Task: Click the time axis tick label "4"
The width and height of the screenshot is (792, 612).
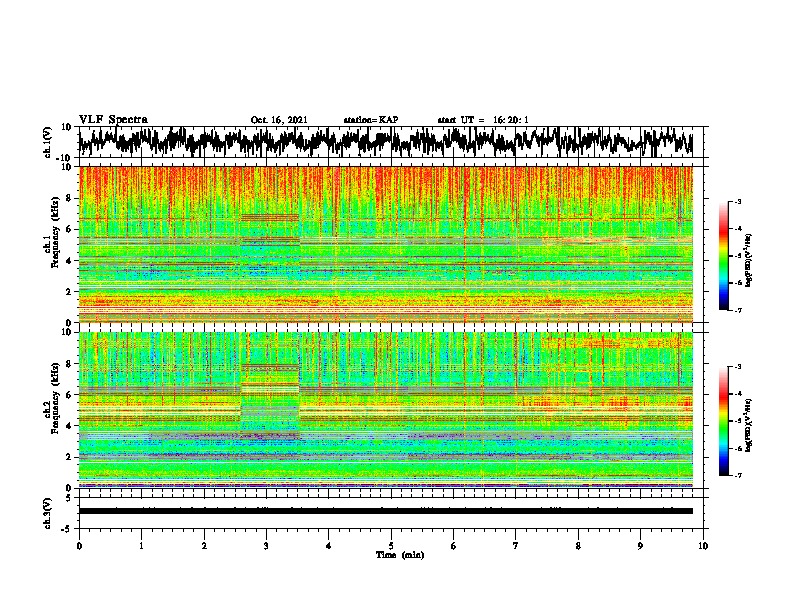Action: pyautogui.click(x=328, y=546)
